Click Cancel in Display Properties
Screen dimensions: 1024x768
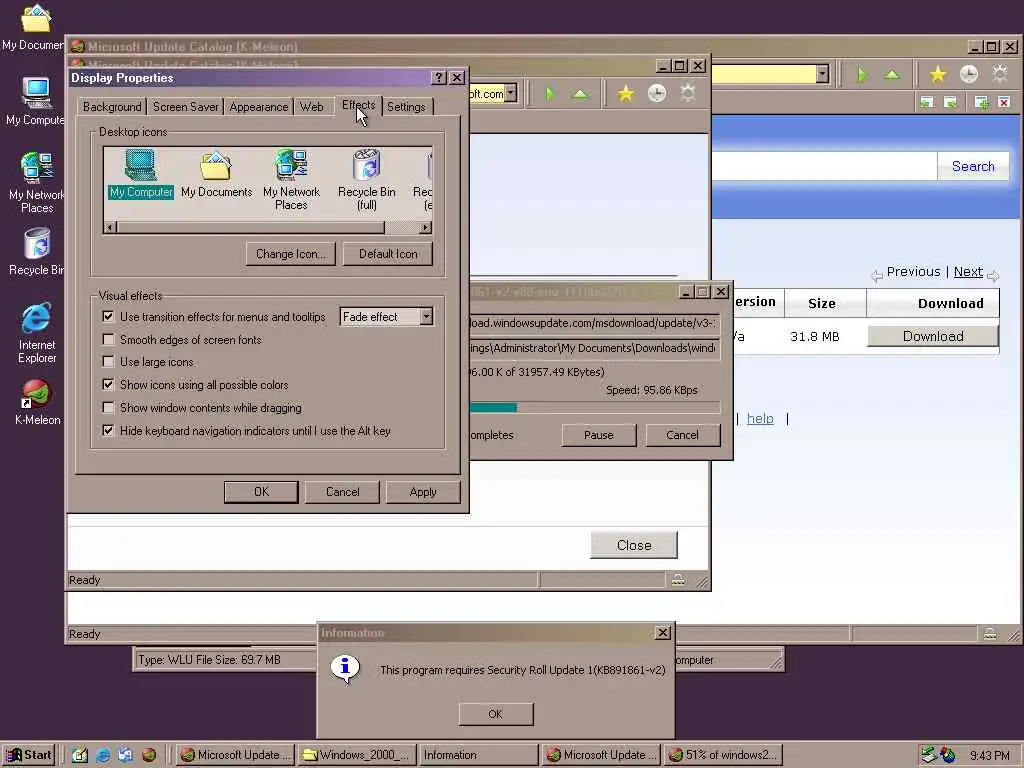[342, 492]
